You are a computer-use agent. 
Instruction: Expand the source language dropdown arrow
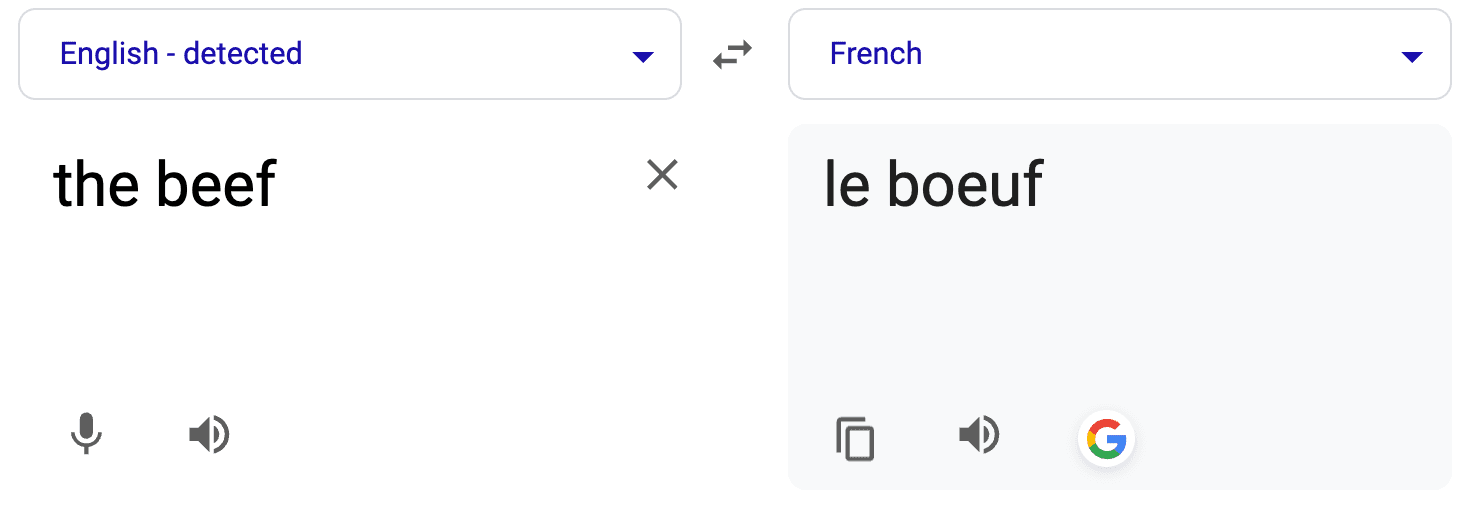643,56
